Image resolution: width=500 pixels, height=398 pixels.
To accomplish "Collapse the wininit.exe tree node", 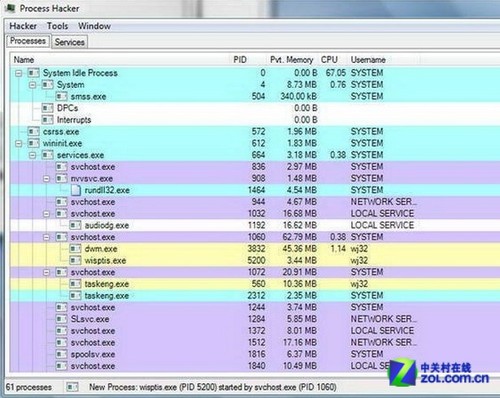I will (19, 143).
